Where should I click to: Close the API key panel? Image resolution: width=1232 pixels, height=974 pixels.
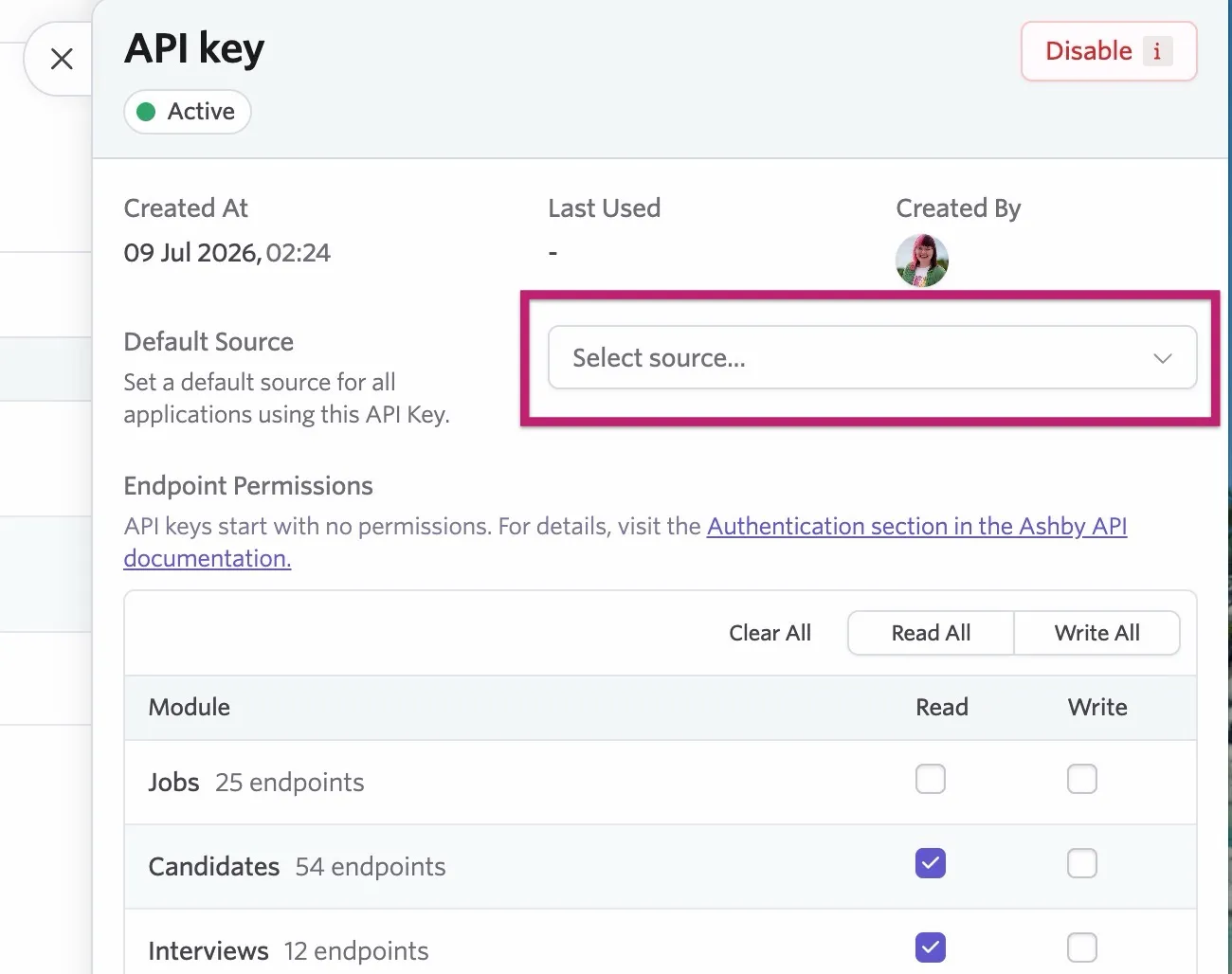coord(62,59)
